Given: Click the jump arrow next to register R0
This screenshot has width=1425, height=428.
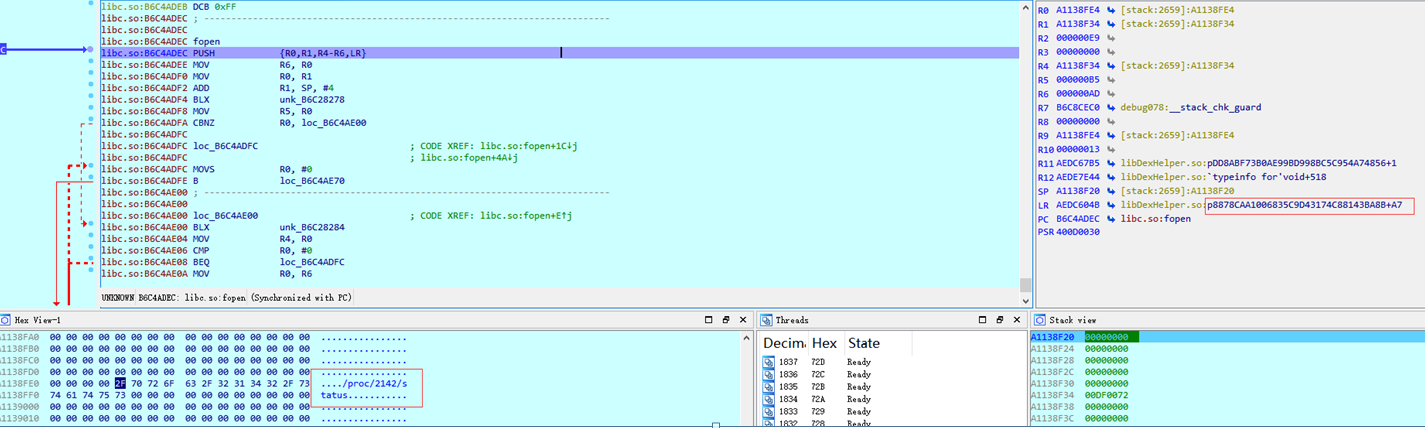Looking at the screenshot, I should pyautogui.click(x=1112, y=10).
